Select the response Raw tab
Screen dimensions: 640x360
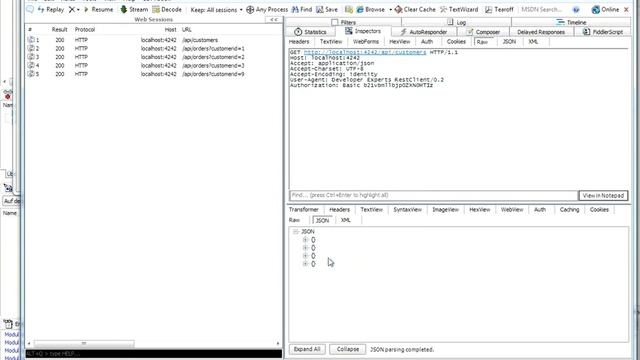tap(294, 220)
